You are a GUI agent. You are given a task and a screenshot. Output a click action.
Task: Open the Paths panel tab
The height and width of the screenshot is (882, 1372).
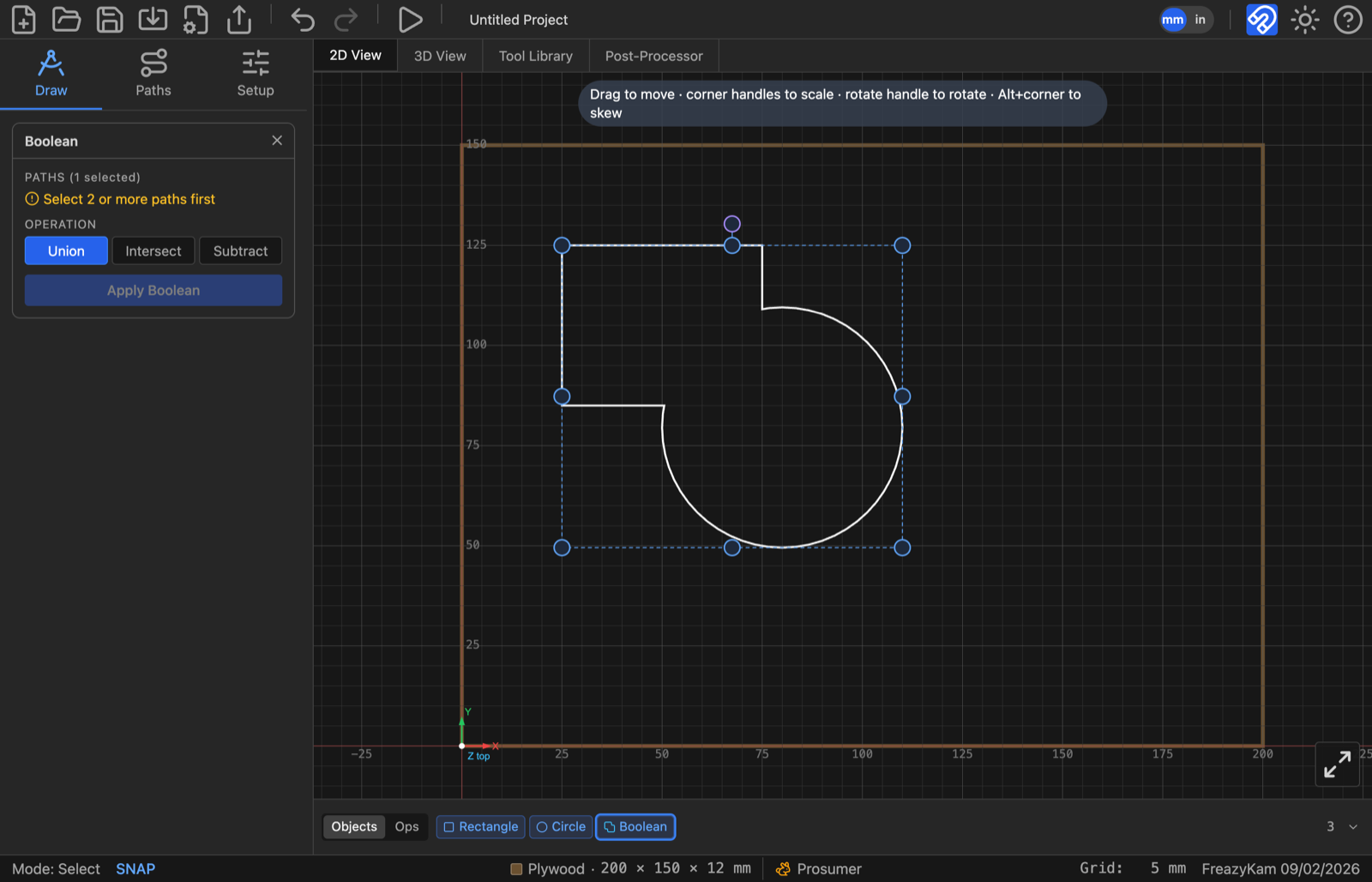153,74
